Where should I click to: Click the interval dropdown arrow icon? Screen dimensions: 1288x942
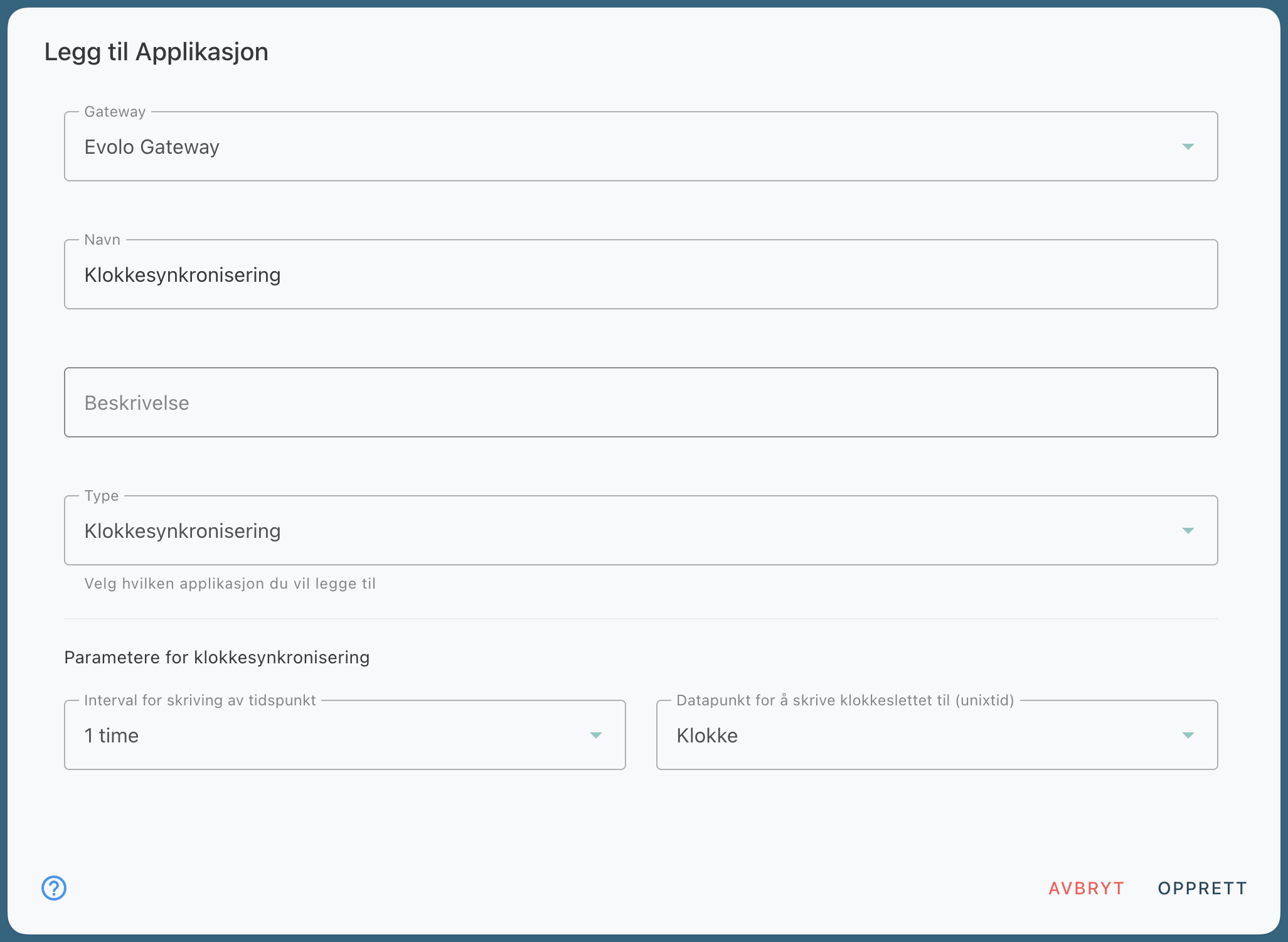click(x=595, y=736)
